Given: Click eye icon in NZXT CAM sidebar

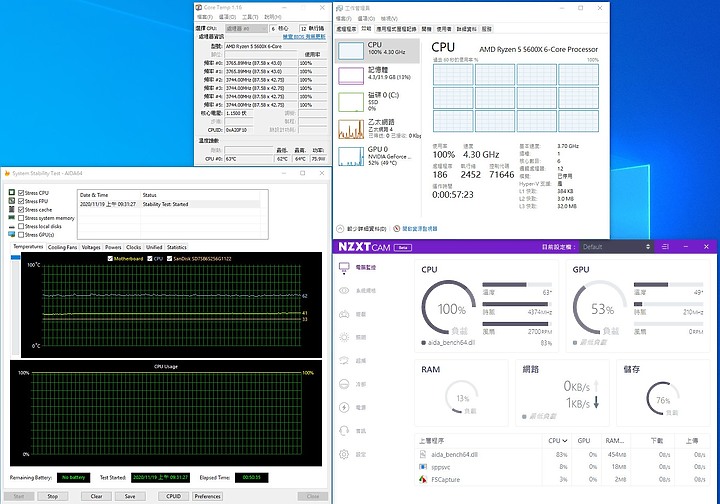Looking at the screenshot, I should pos(344,290).
